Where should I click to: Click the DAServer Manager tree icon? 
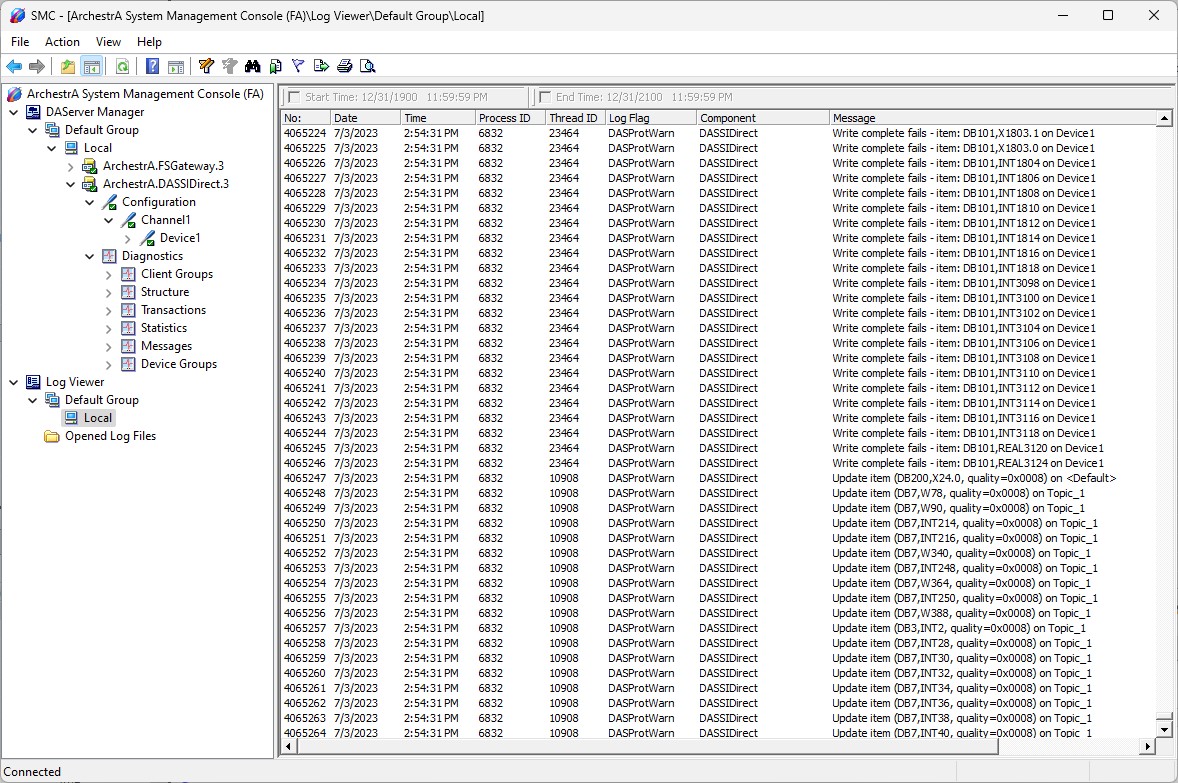pyautogui.click(x=33, y=112)
